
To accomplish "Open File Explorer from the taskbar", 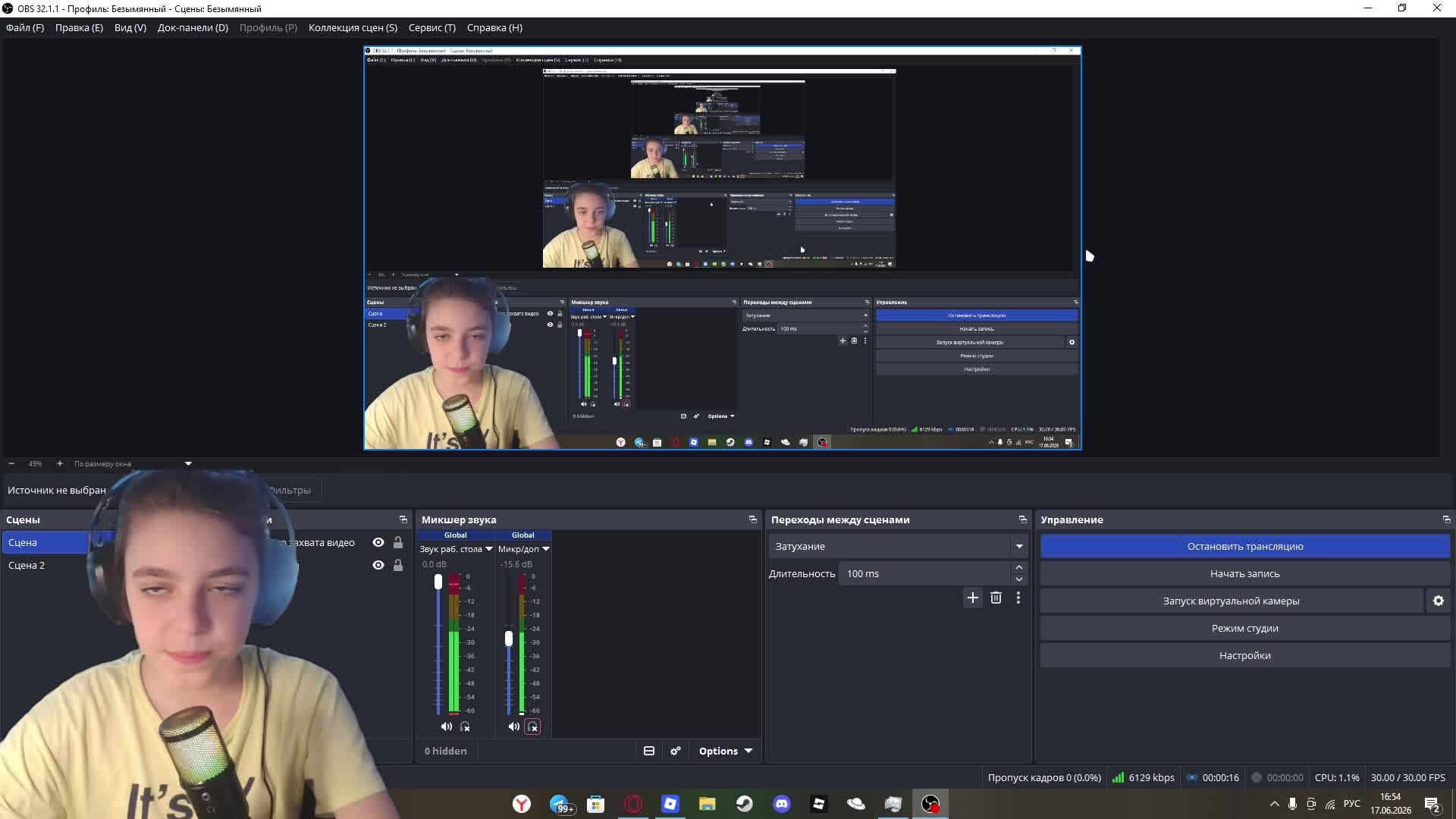I will coord(708,804).
